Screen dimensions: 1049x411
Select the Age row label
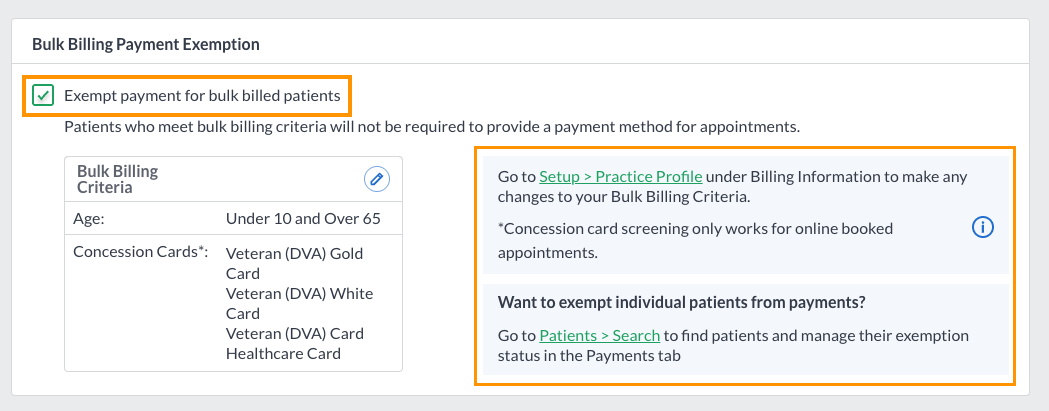point(88,219)
